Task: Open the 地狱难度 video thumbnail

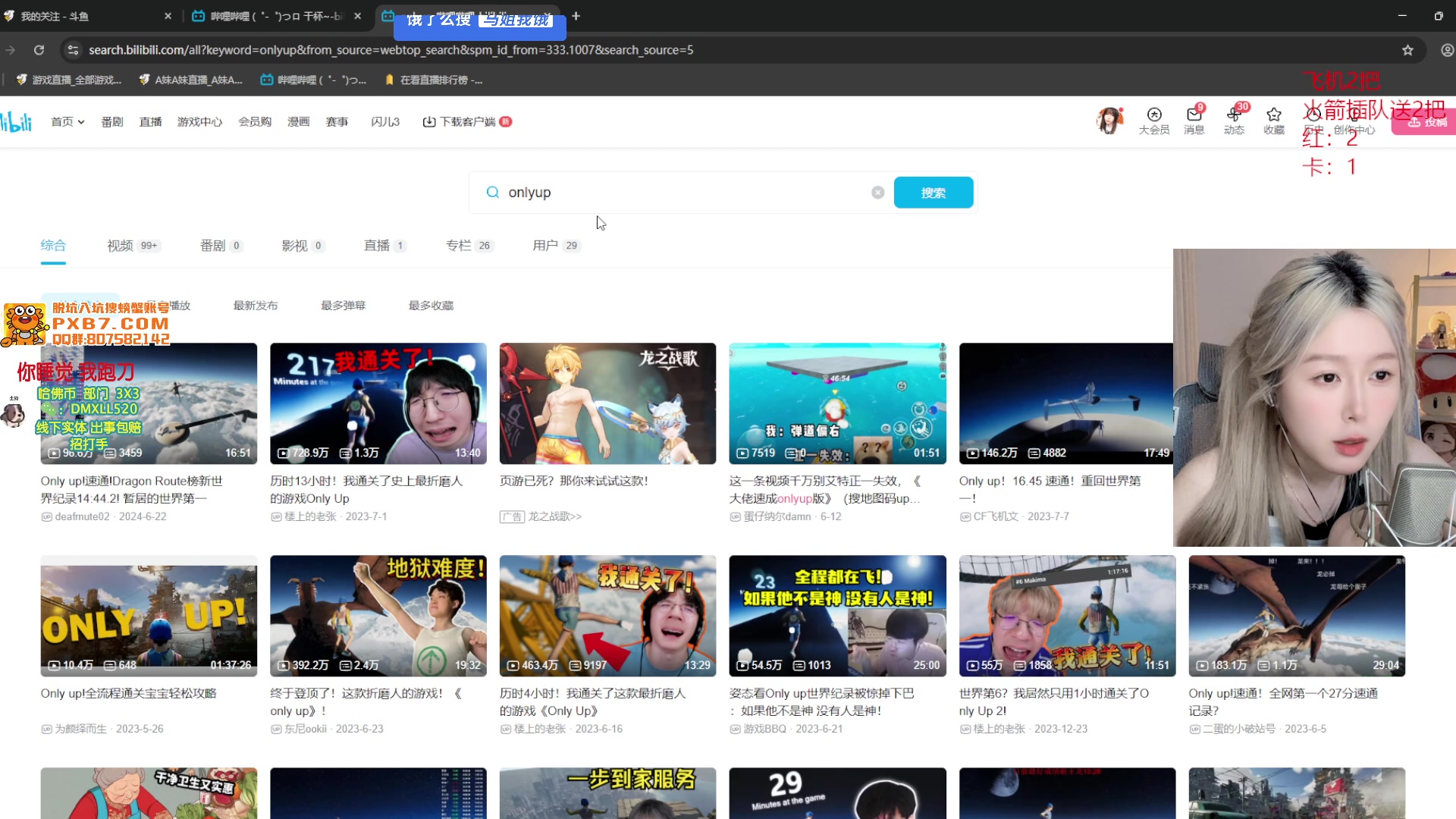Action: coord(378,616)
